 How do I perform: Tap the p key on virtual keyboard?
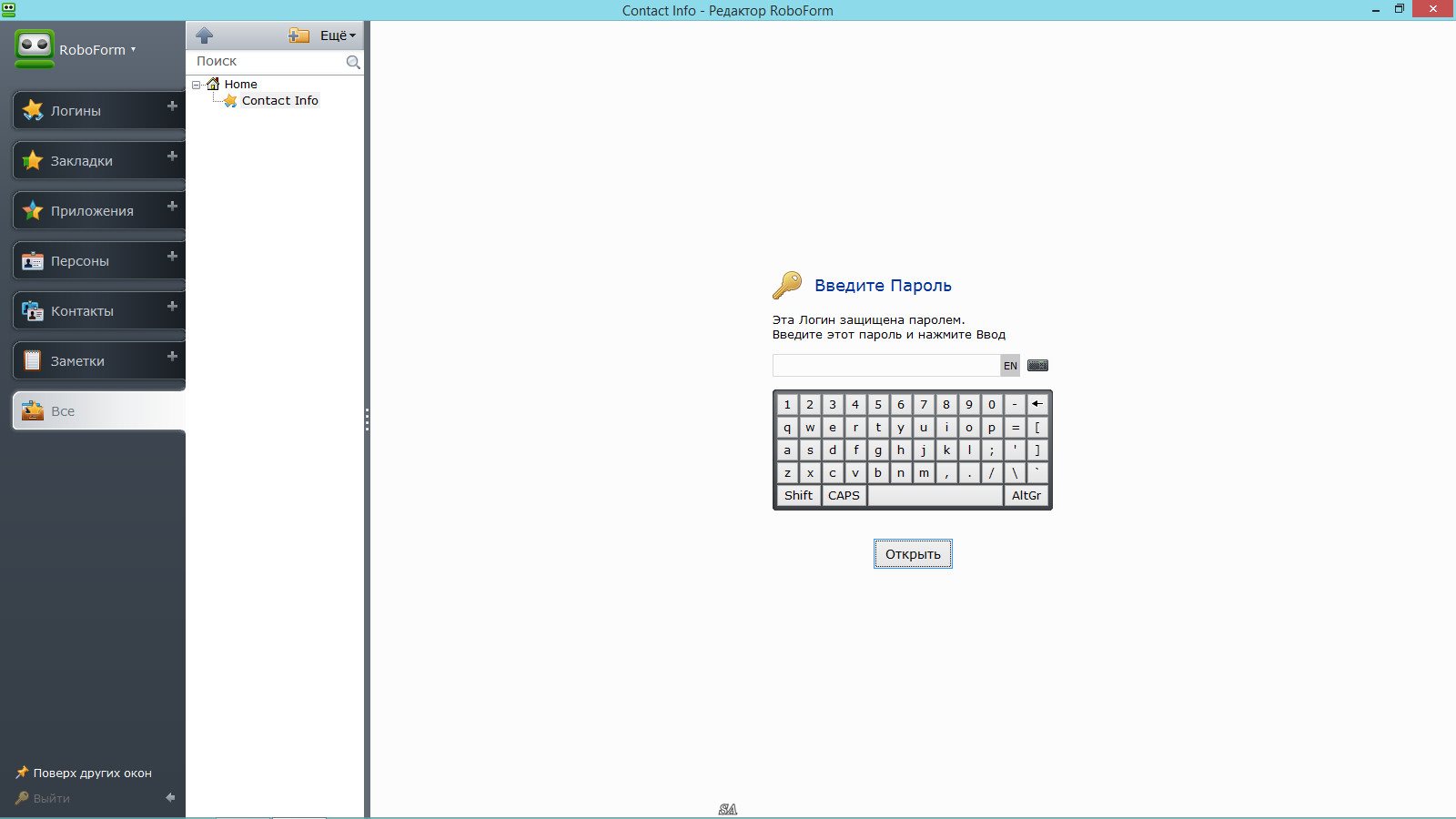pos(992,427)
